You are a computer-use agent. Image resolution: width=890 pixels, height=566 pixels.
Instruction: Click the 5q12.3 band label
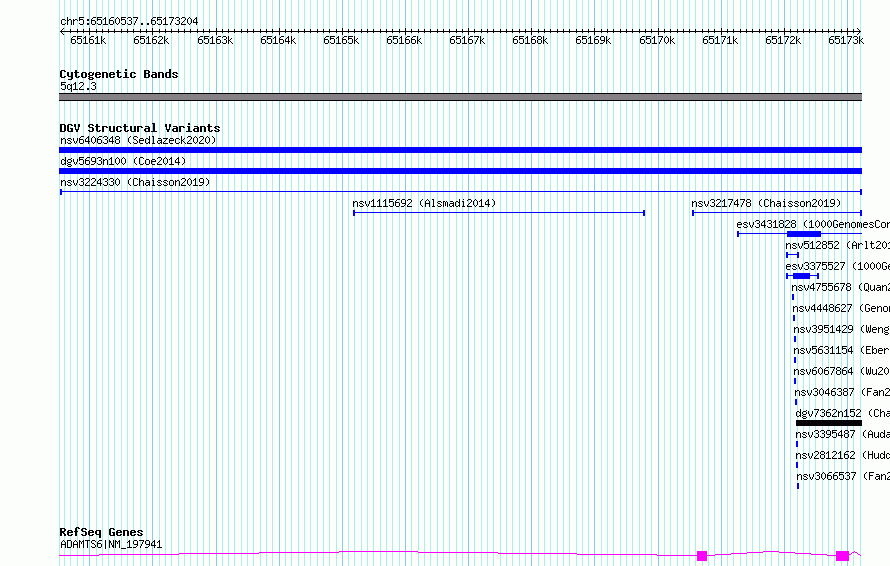tap(78, 86)
